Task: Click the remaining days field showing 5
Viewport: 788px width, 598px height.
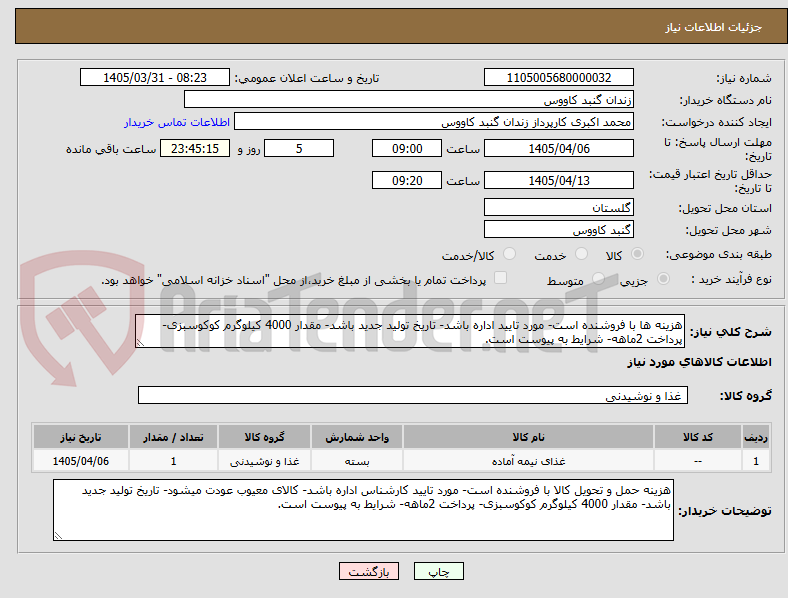Action: (x=299, y=148)
